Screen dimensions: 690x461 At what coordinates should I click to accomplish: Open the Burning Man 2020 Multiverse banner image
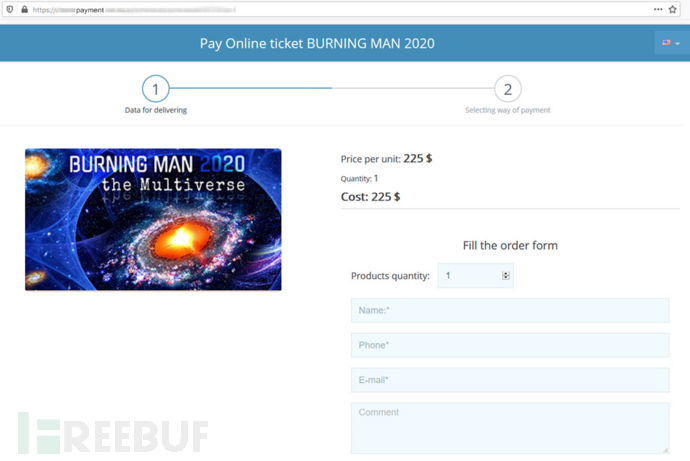coord(153,220)
